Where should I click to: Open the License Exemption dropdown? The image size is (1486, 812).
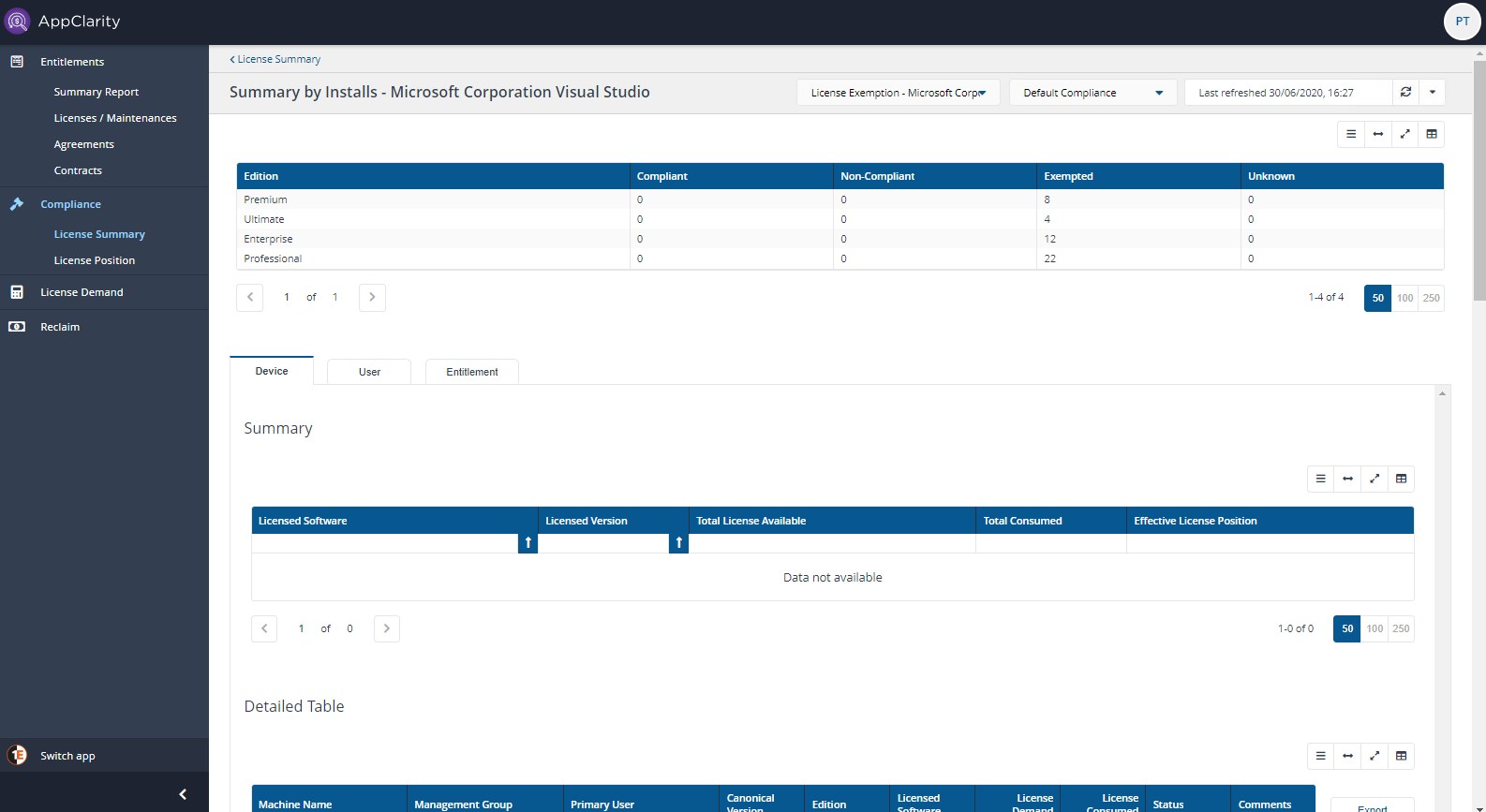pyautogui.click(x=899, y=93)
